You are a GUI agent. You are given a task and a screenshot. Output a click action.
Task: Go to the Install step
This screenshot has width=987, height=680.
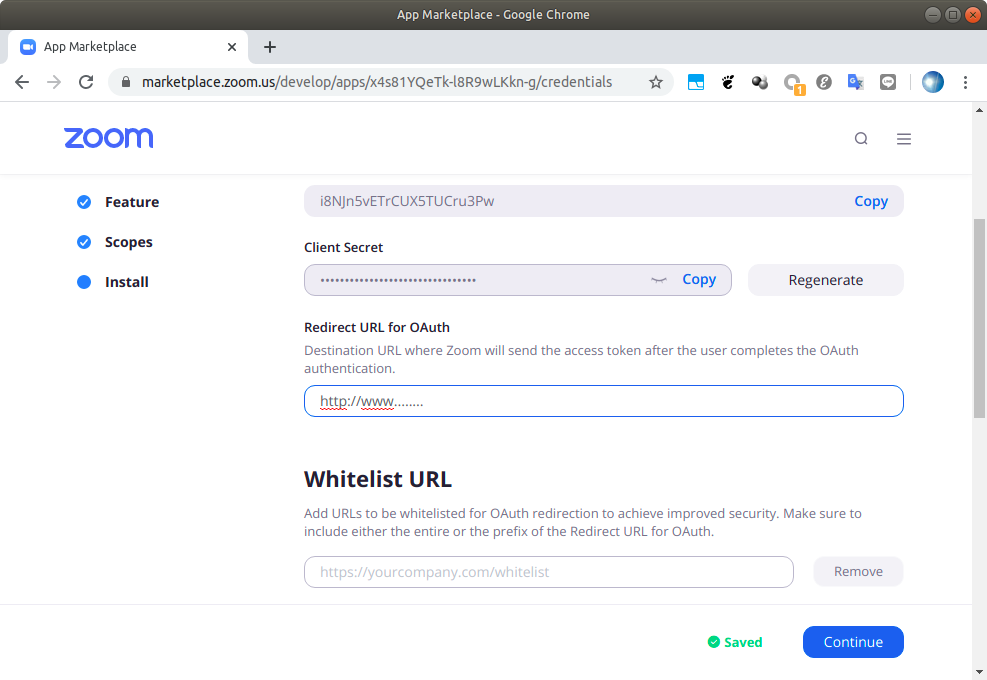point(127,282)
